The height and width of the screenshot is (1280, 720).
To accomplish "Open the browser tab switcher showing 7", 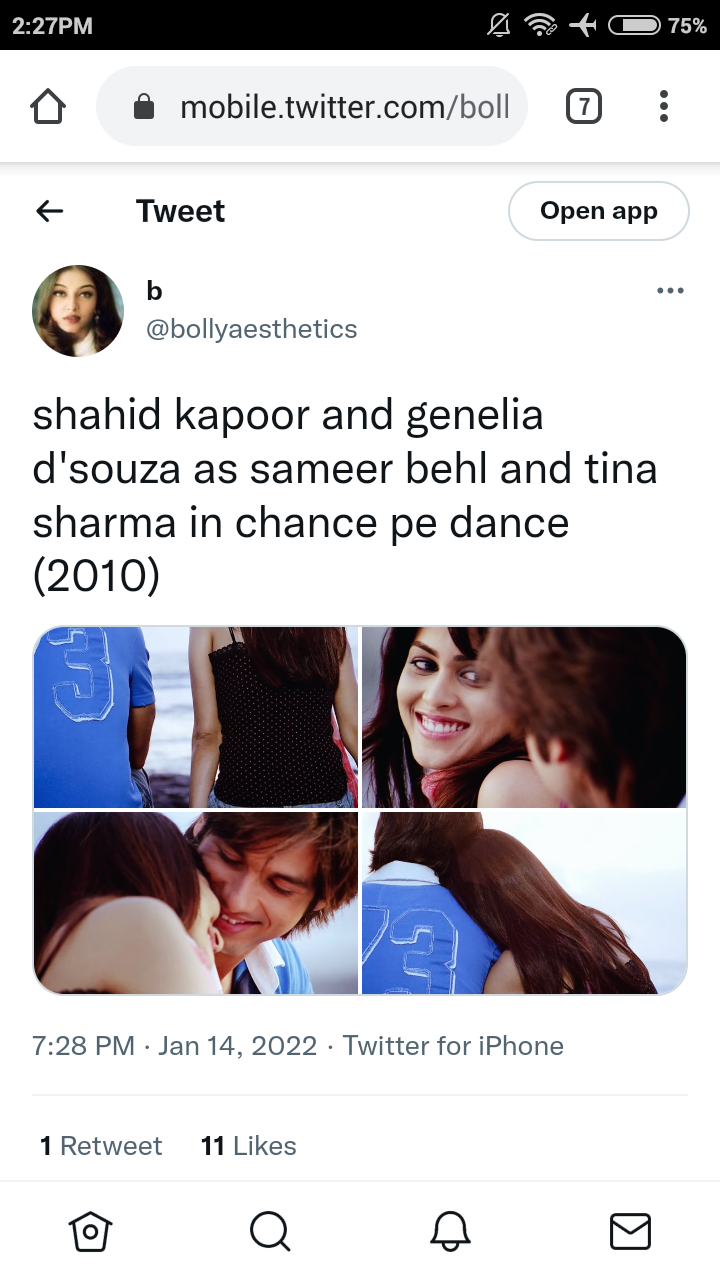I will click(x=584, y=106).
